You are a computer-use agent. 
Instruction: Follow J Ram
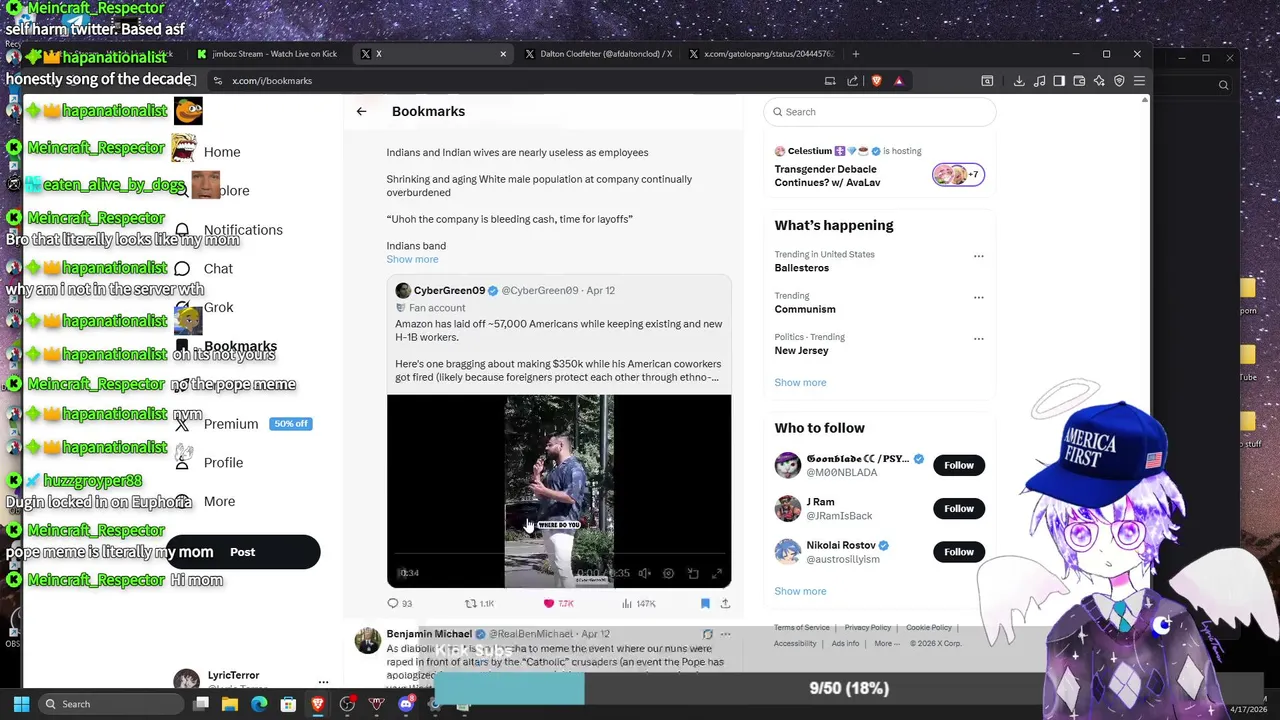959,508
